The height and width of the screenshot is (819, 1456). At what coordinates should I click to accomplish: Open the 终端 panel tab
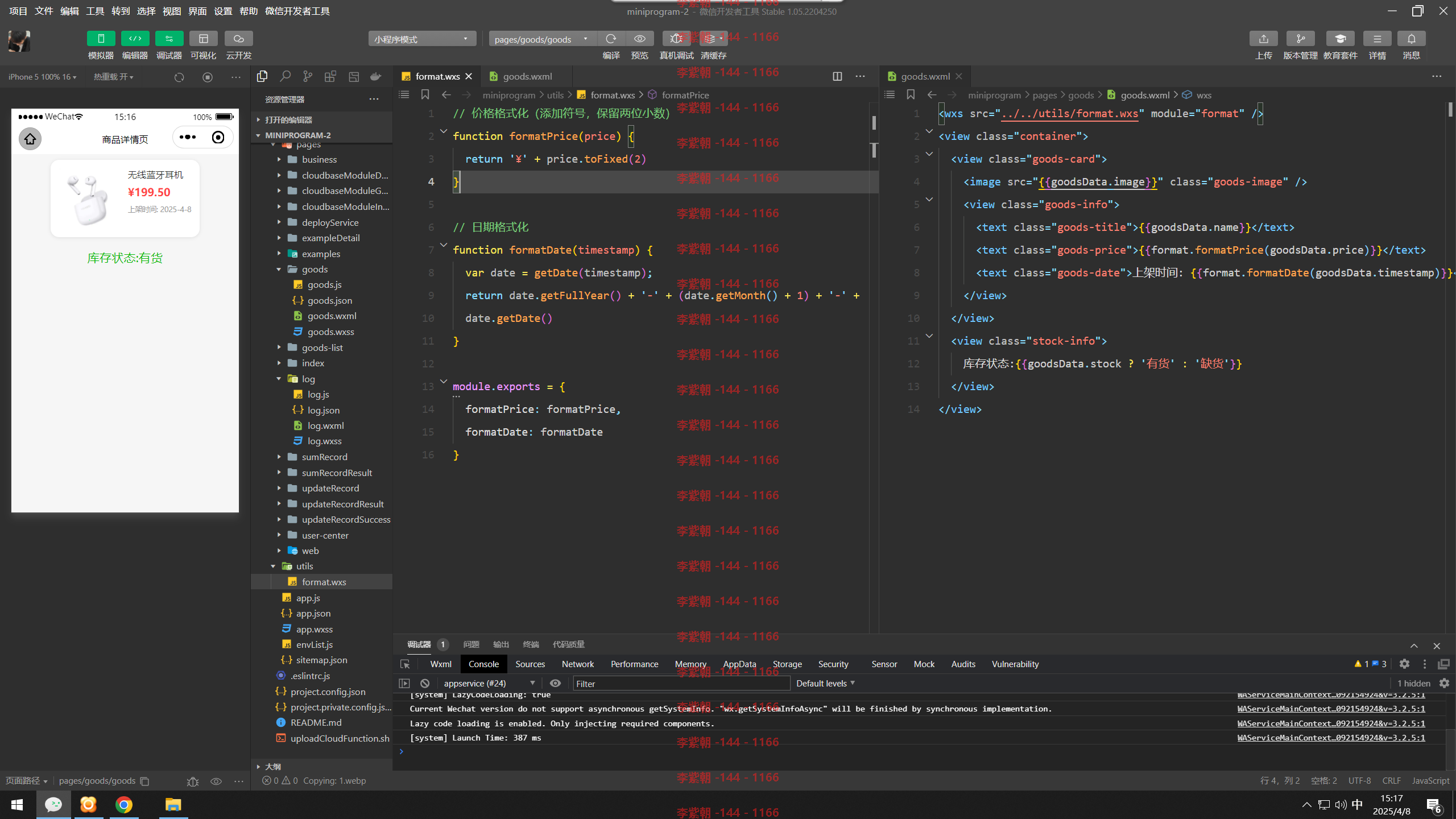point(531,644)
